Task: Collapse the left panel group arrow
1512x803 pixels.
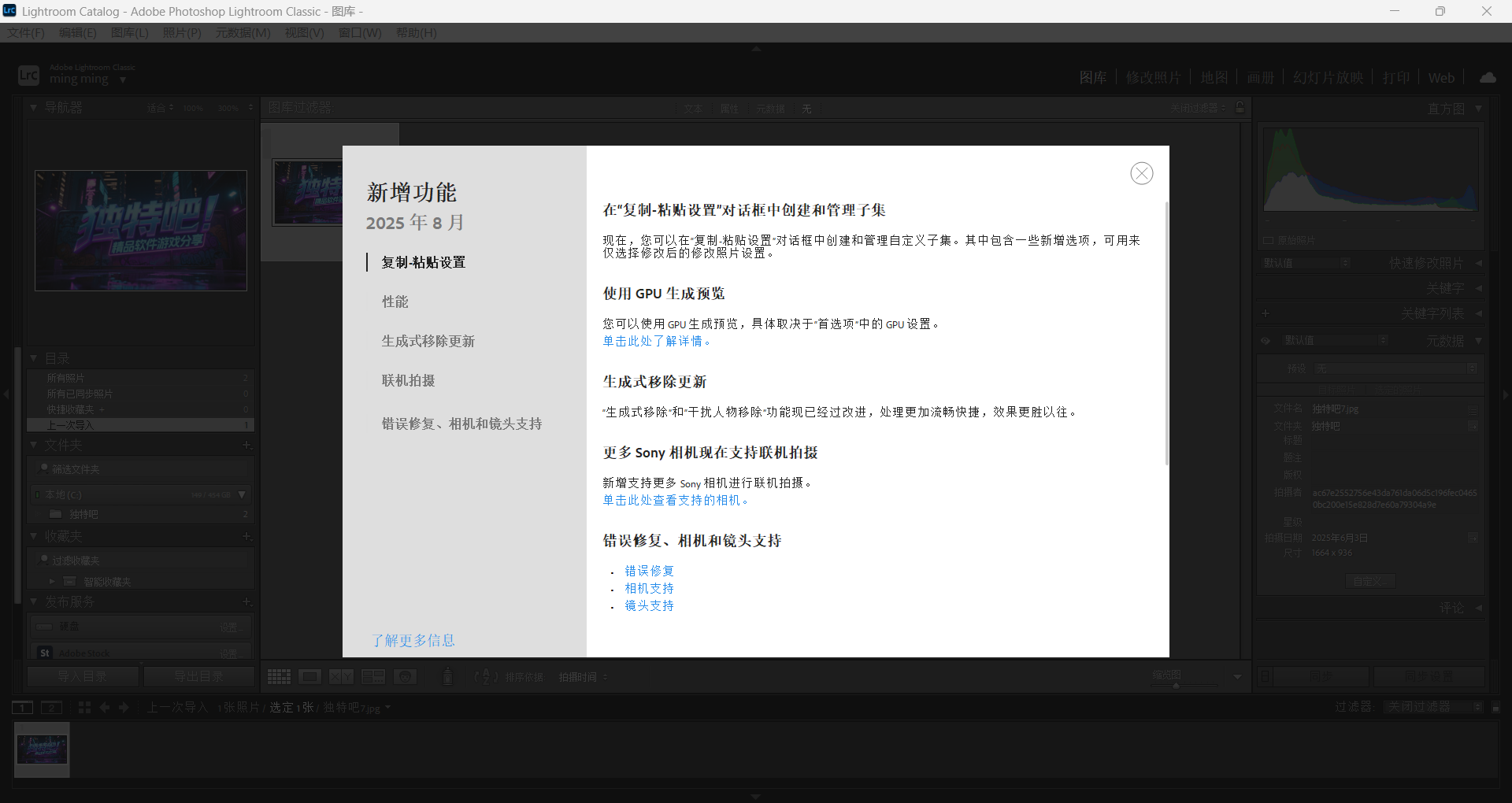Action: click(x=6, y=394)
